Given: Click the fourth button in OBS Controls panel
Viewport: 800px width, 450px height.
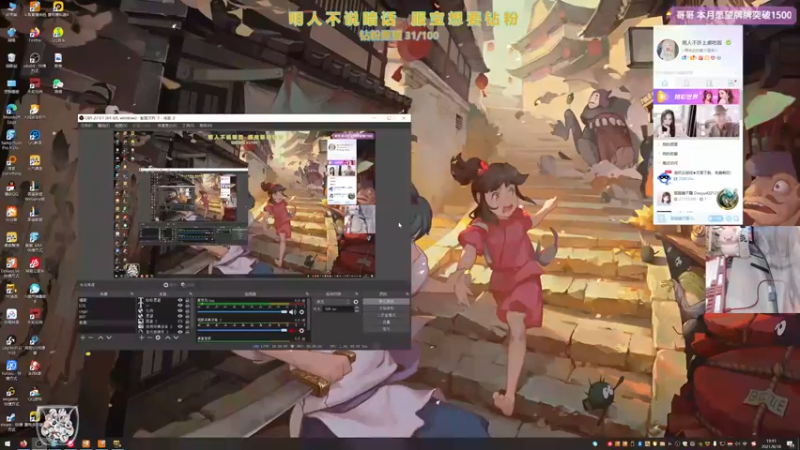Looking at the screenshot, I should pyautogui.click(x=386, y=322).
